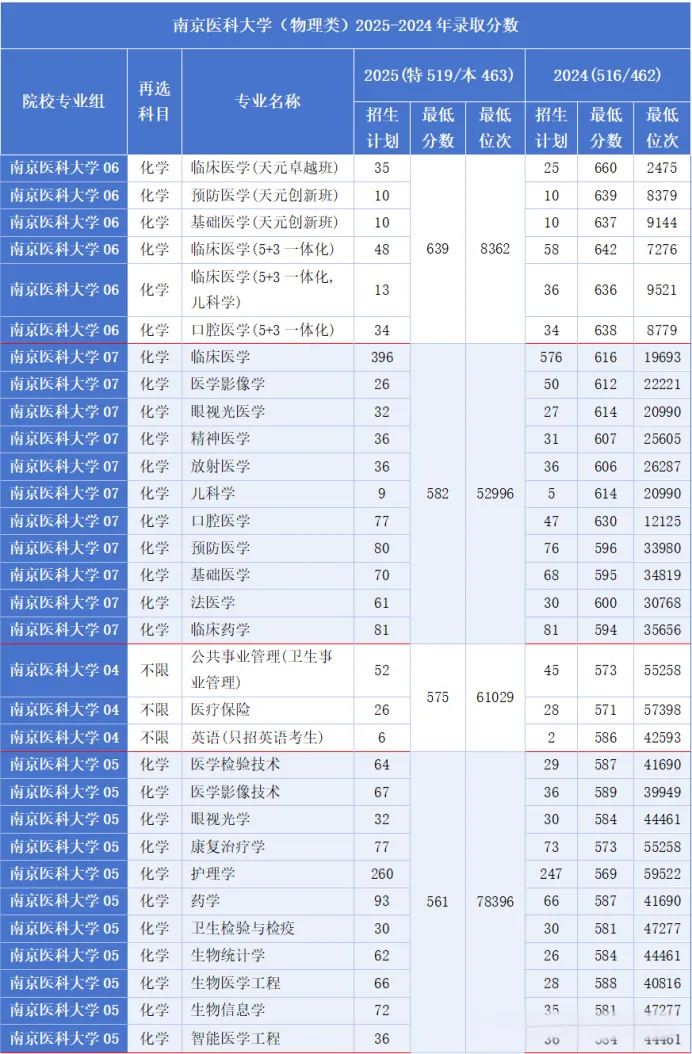Viewport: 692px width, 1054px height.
Task: Click the 专业名称 column header
Action: (267, 102)
